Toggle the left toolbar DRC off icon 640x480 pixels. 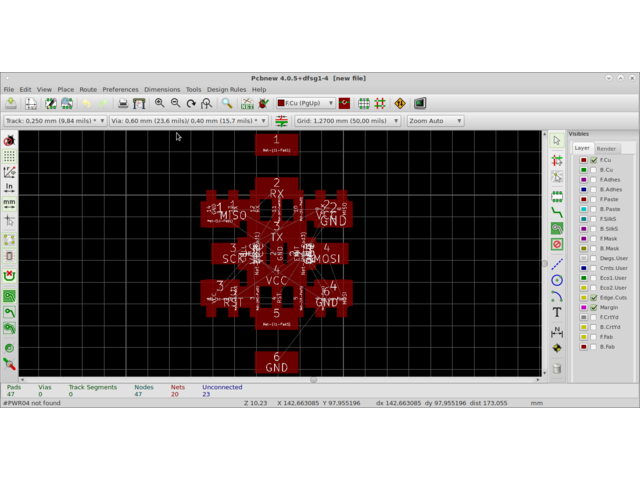pyautogui.click(x=9, y=140)
